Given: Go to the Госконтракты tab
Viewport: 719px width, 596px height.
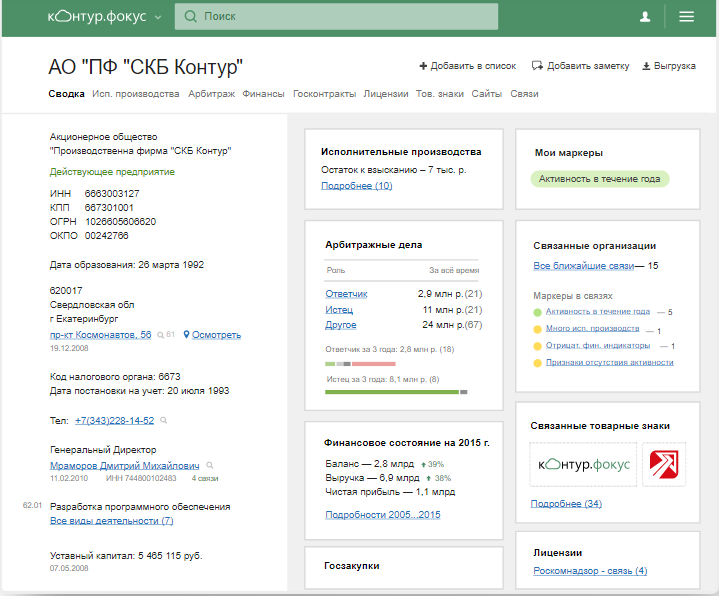Looking at the screenshot, I should pyautogui.click(x=325, y=94).
